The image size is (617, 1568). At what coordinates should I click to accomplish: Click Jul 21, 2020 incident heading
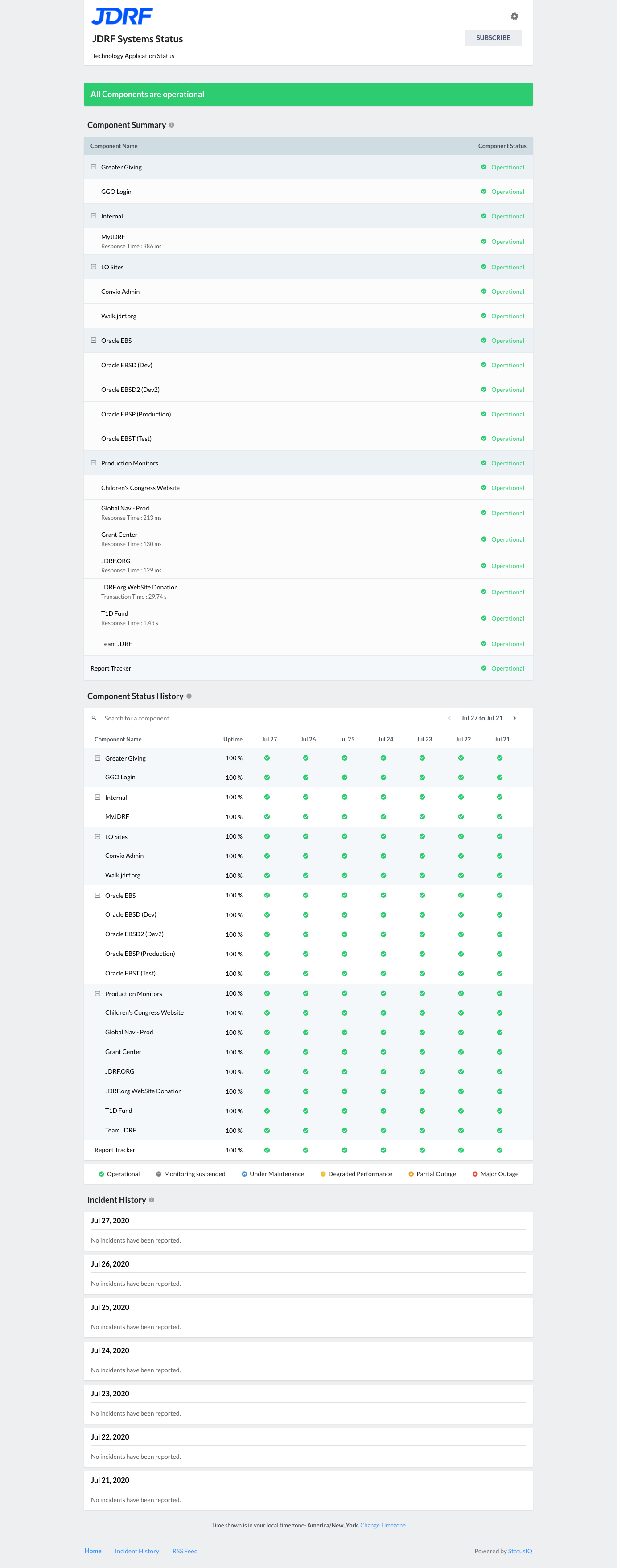coord(110,1480)
